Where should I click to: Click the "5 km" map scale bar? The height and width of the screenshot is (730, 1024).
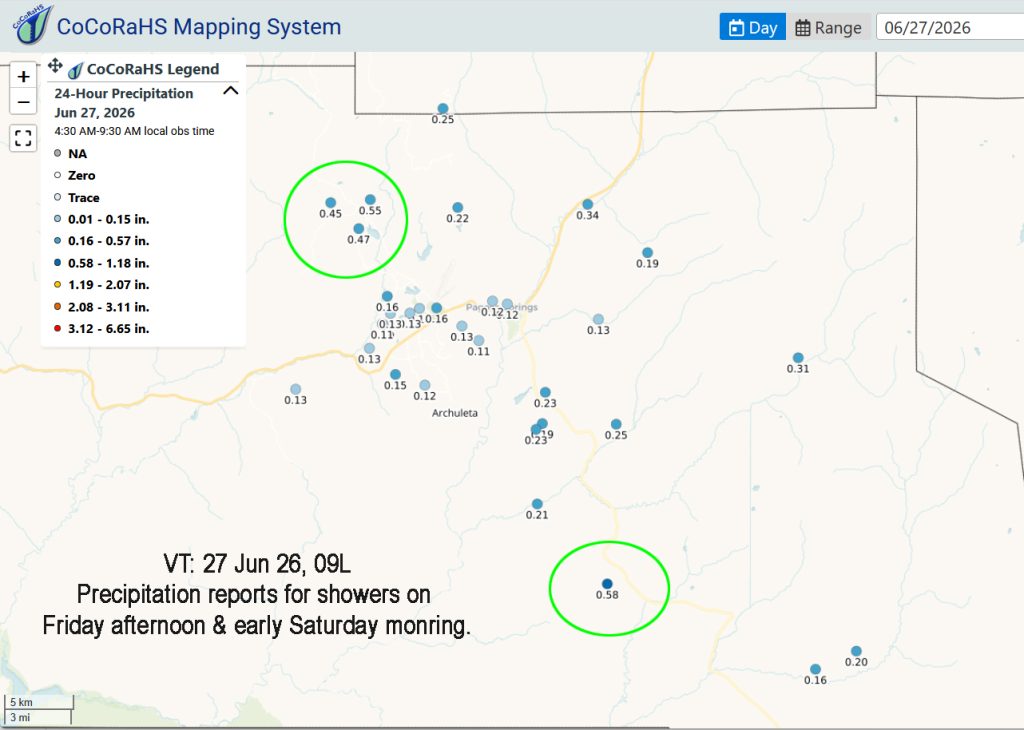pyautogui.click(x=39, y=703)
